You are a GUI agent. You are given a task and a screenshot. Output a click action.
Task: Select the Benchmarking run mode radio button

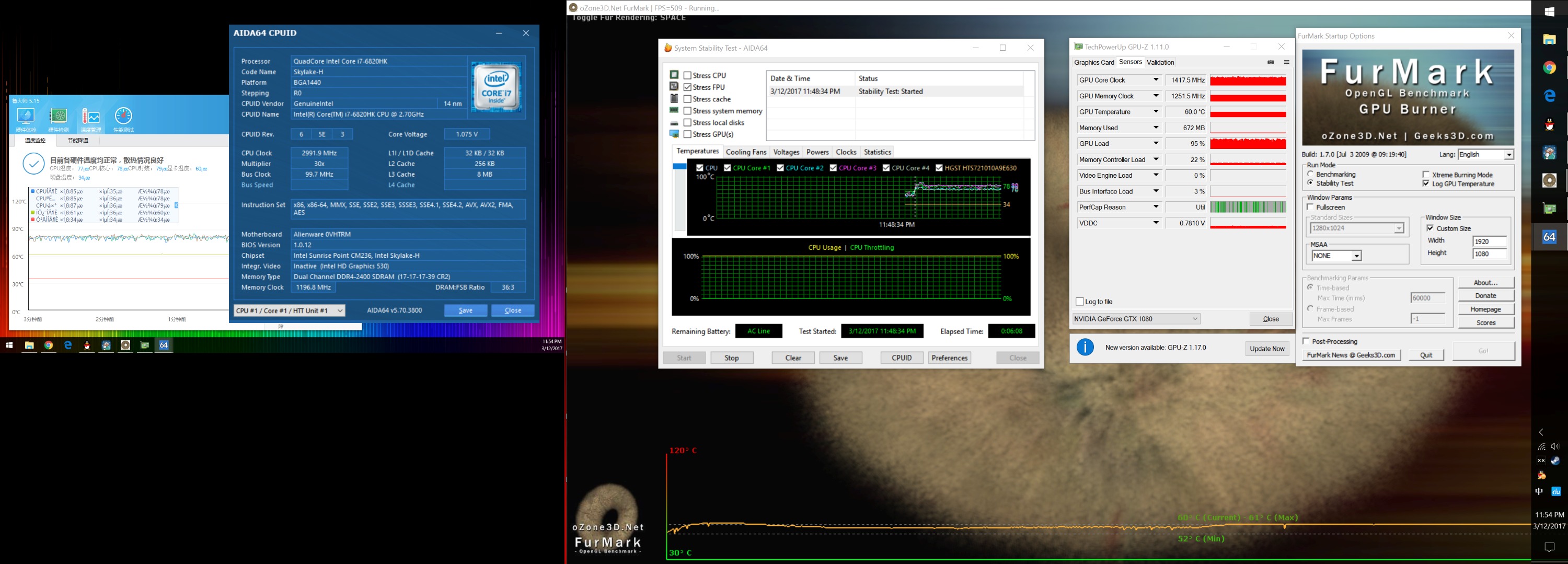(x=1310, y=174)
